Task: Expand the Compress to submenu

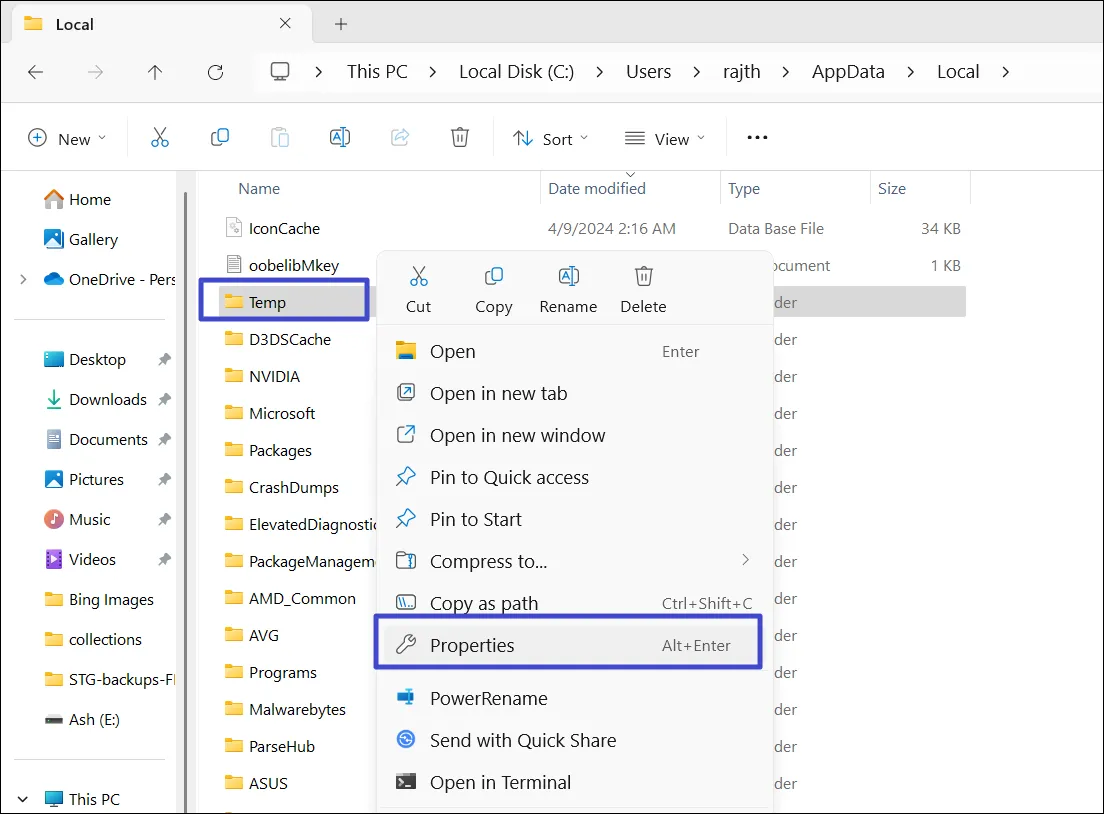Action: (745, 560)
